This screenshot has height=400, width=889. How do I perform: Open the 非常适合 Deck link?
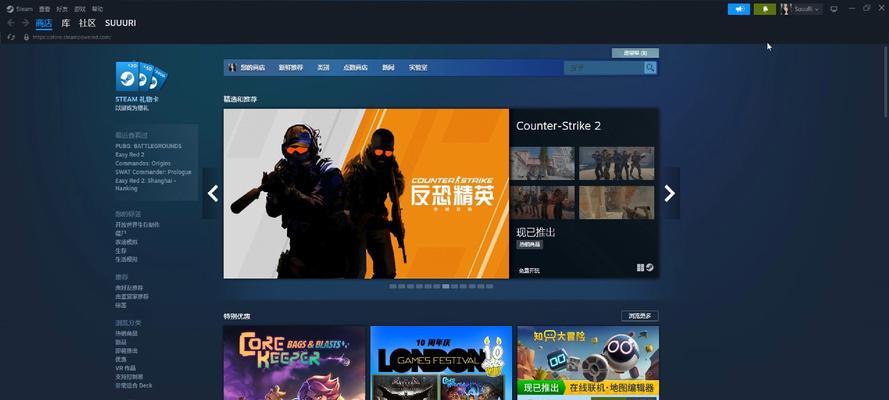[x=134, y=385]
